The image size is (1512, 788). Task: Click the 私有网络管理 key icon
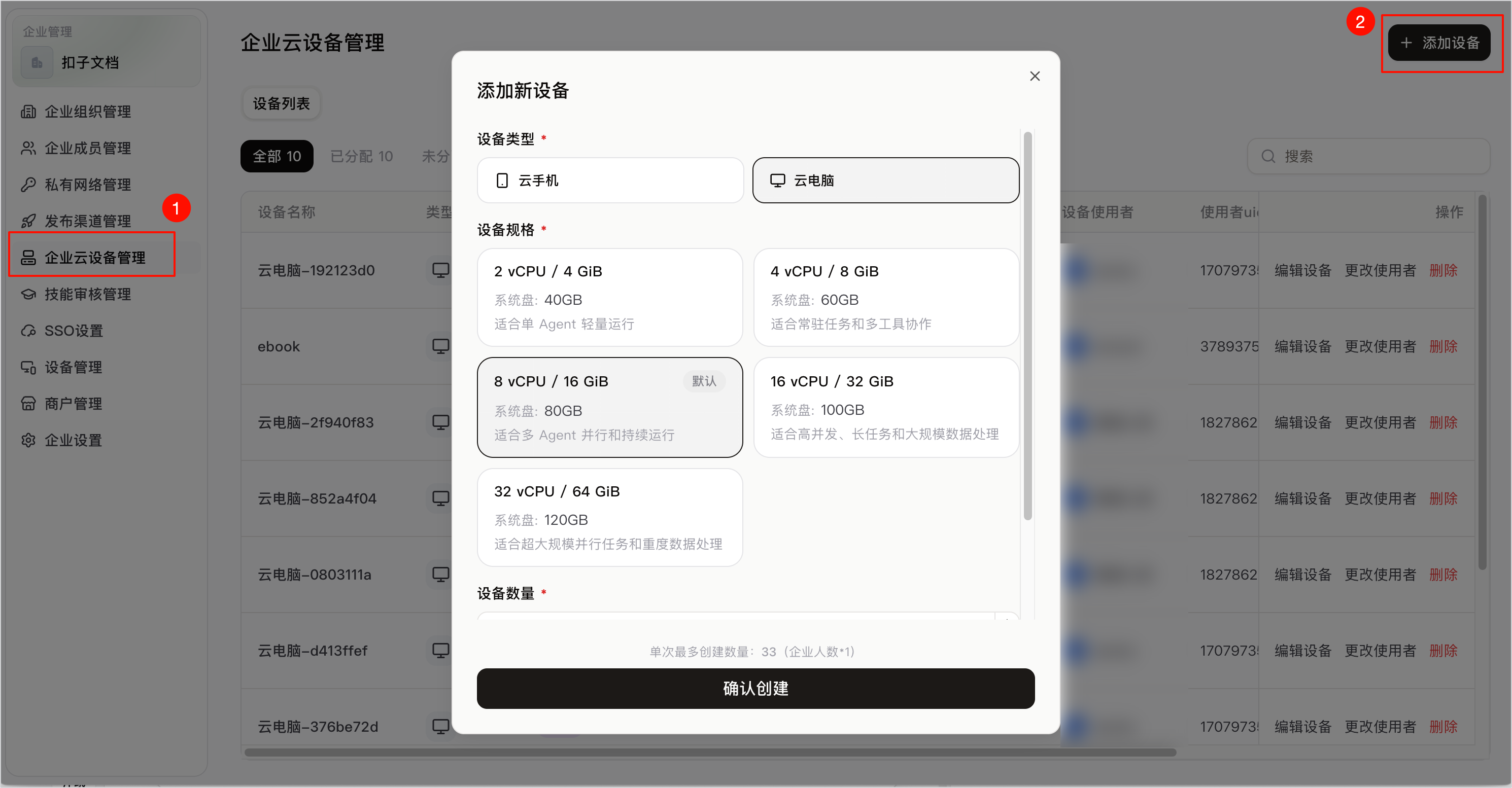[x=28, y=185]
